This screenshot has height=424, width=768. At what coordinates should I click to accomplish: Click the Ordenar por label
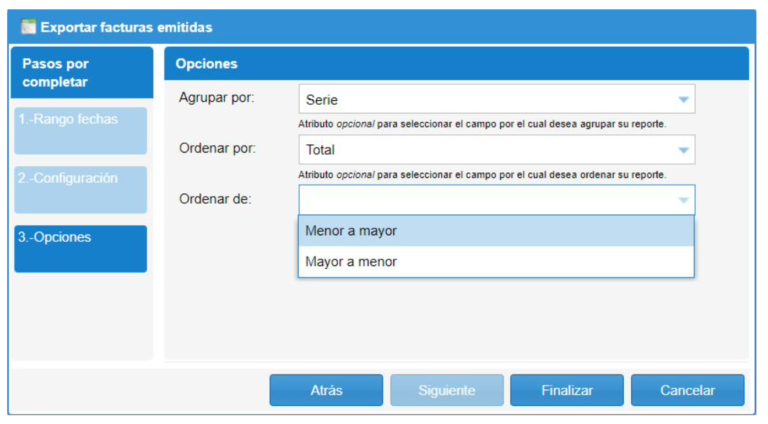[x=217, y=148]
